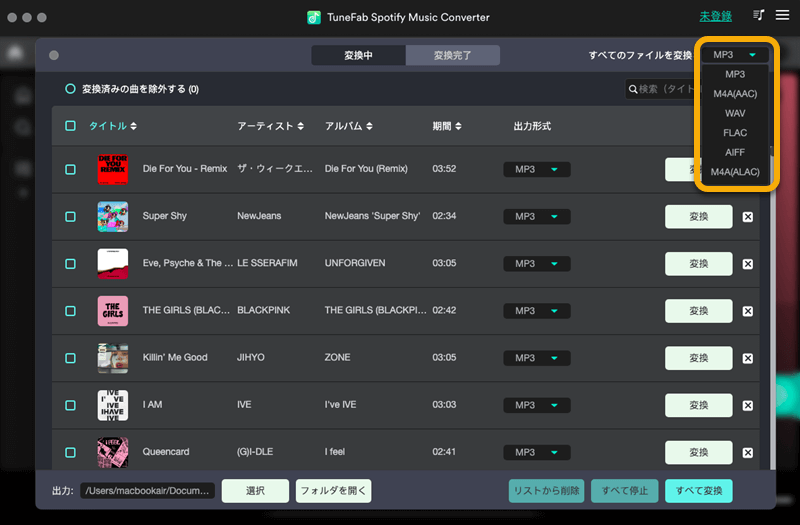Open format dropdown for Killin' Me Good

pos(537,358)
